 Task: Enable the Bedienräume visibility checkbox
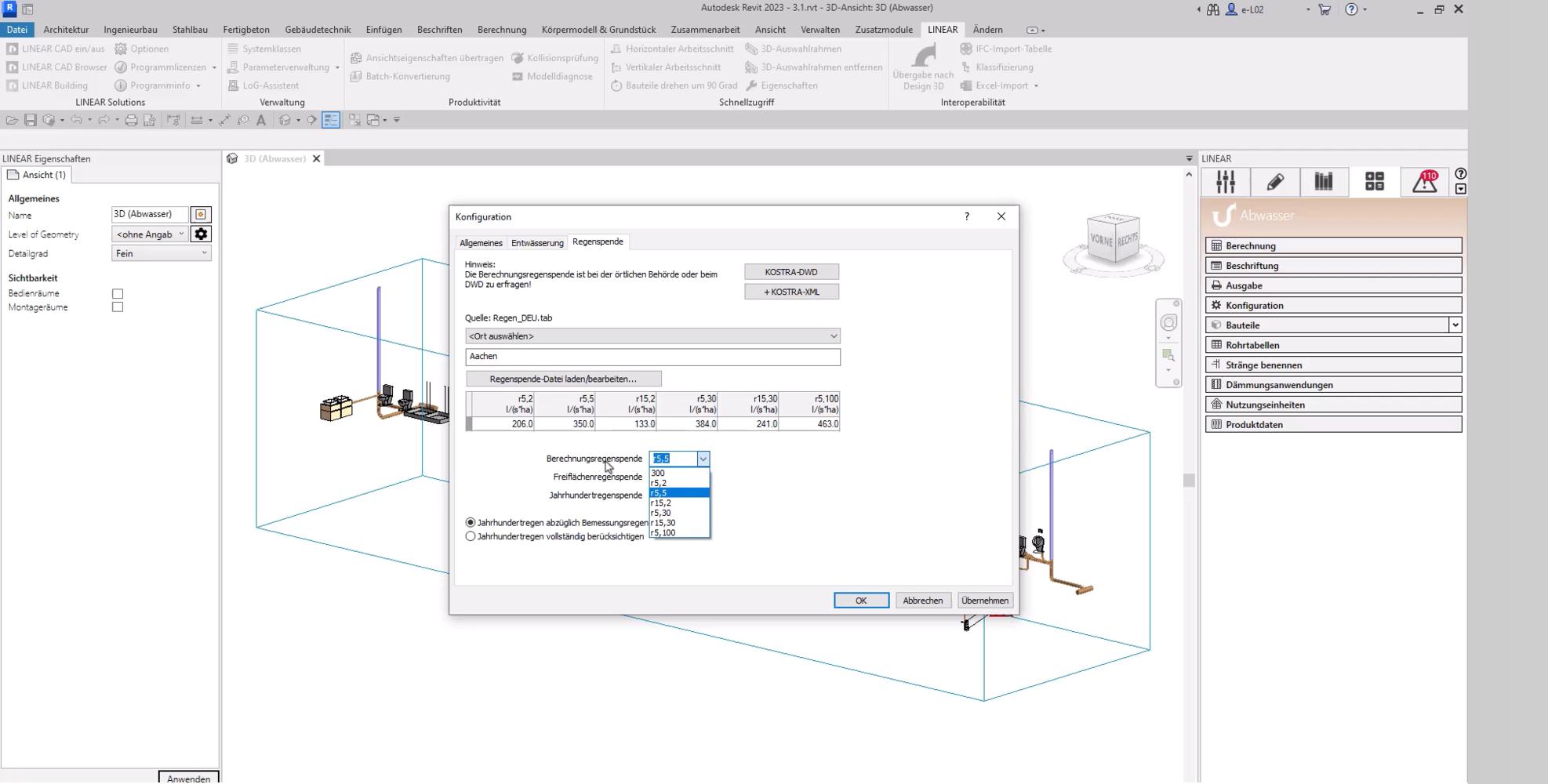coord(118,294)
